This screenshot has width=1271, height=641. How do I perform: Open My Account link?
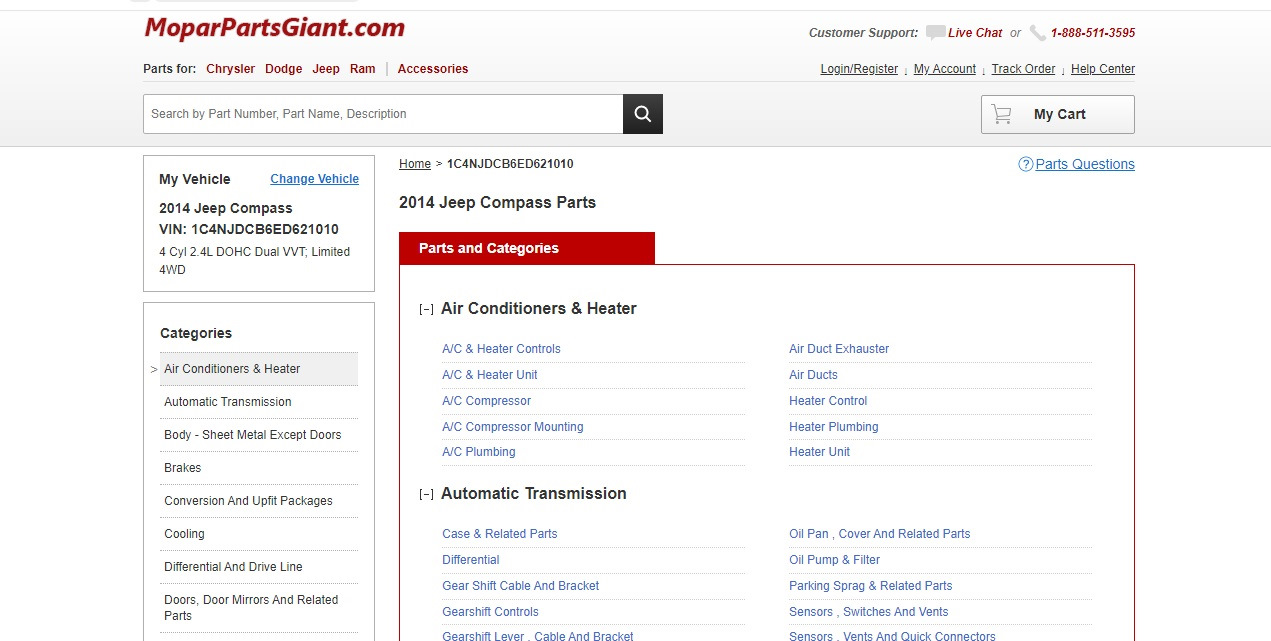click(x=944, y=69)
